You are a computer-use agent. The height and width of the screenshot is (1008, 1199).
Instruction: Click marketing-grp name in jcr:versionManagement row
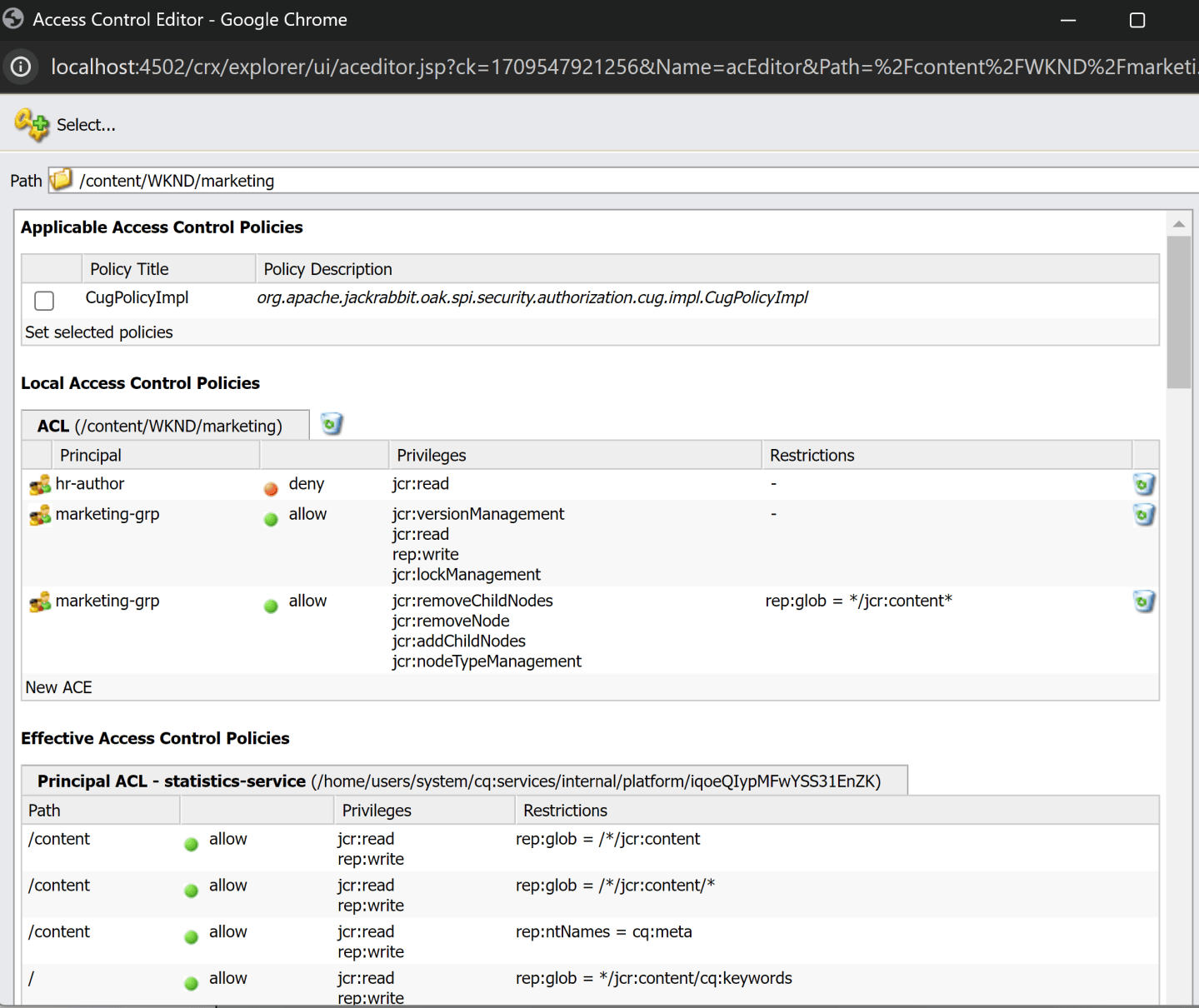107,514
